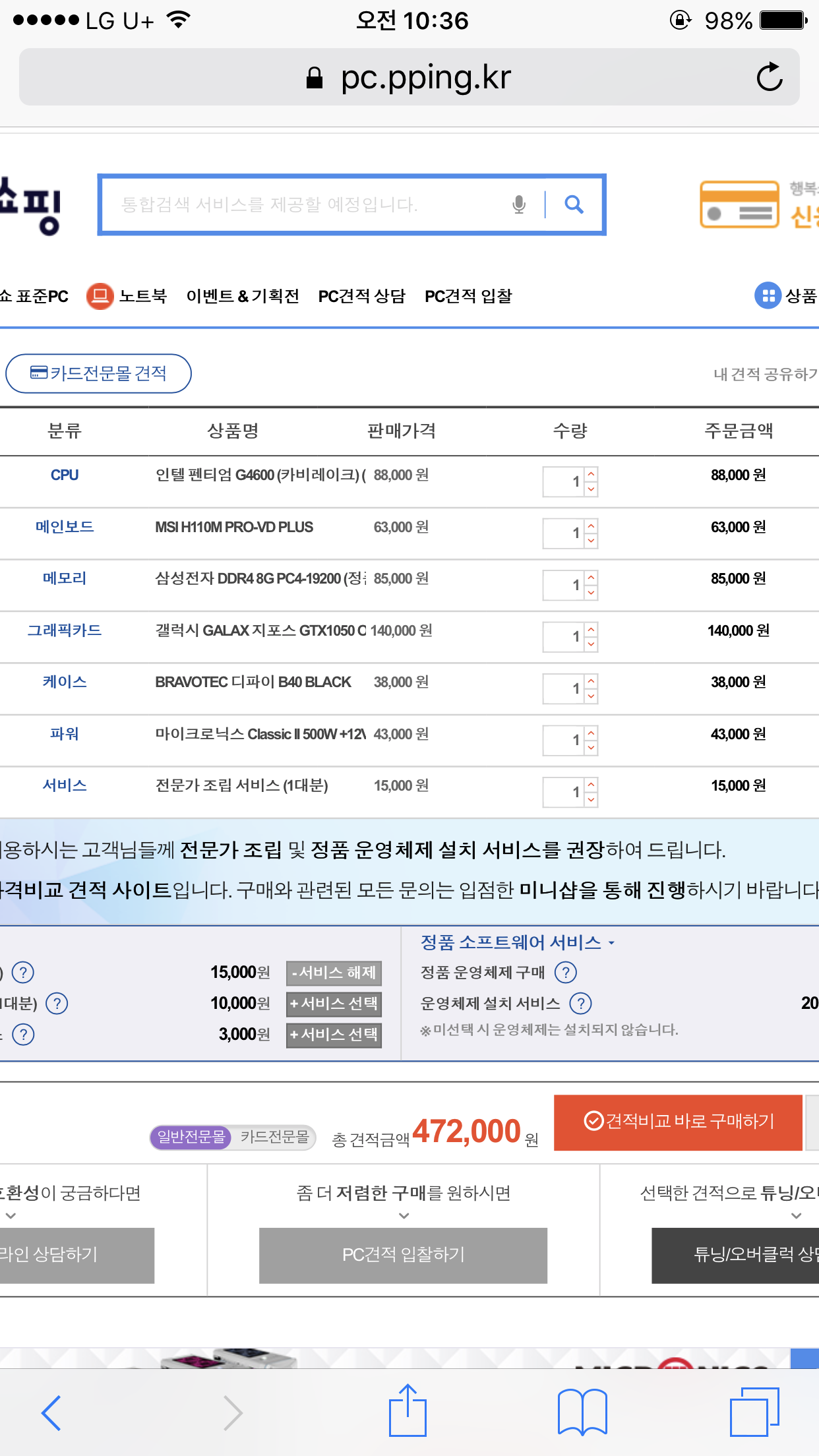Switch to 일반전문몰 pricing

[x=191, y=1137]
